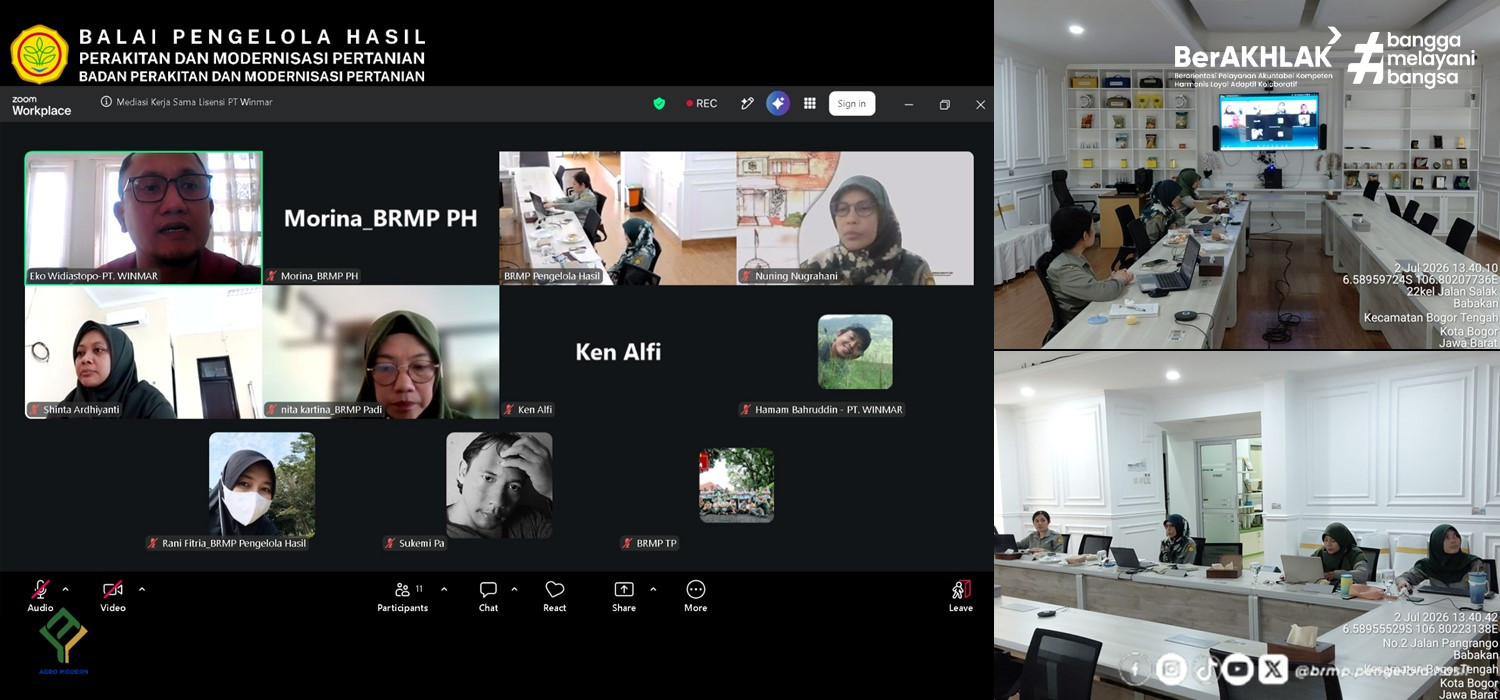Click the Share screen icon
This screenshot has width=1500, height=700.
coord(624,590)
